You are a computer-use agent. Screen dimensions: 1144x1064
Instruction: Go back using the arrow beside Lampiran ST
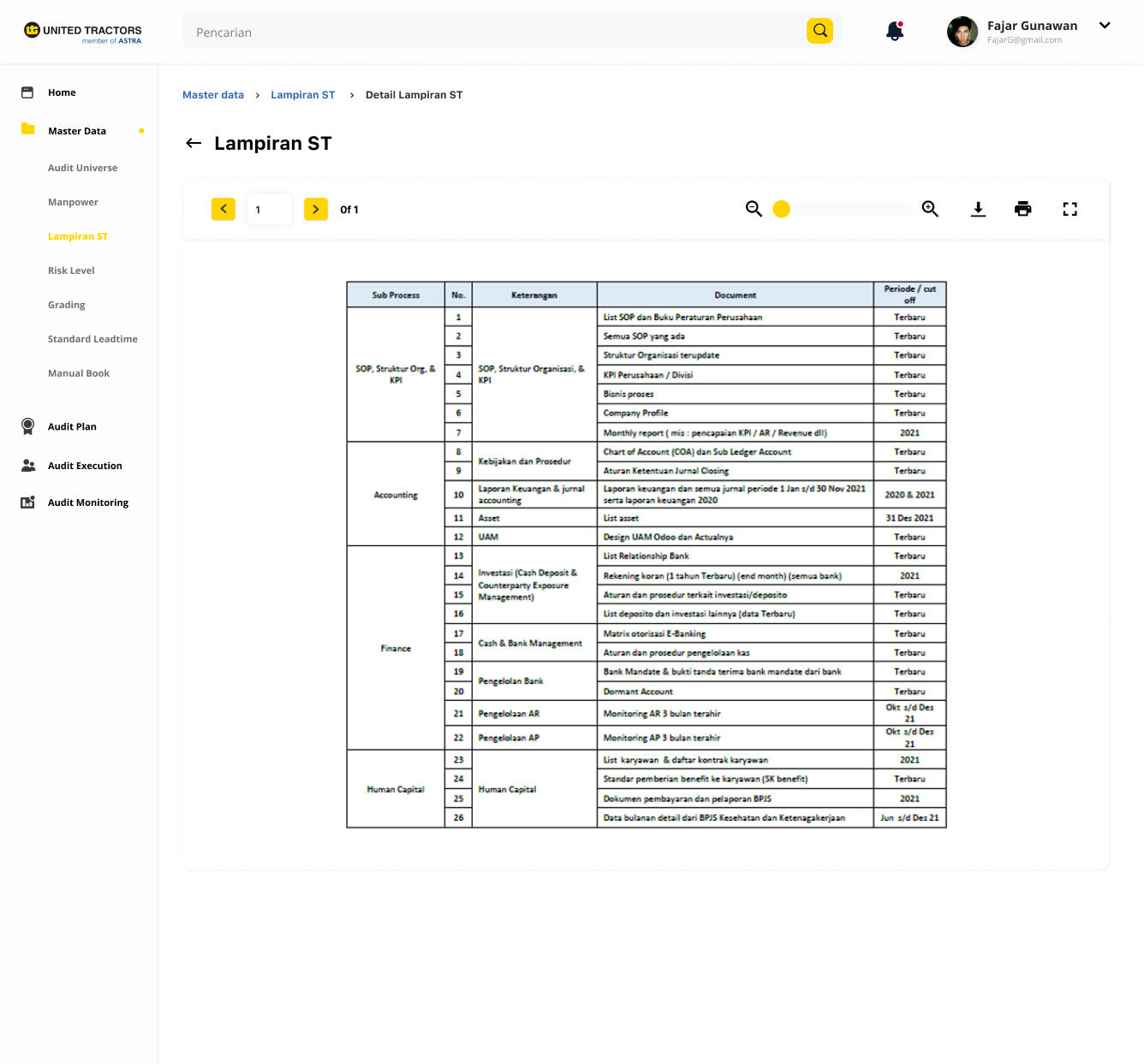[x=194, y=143]
